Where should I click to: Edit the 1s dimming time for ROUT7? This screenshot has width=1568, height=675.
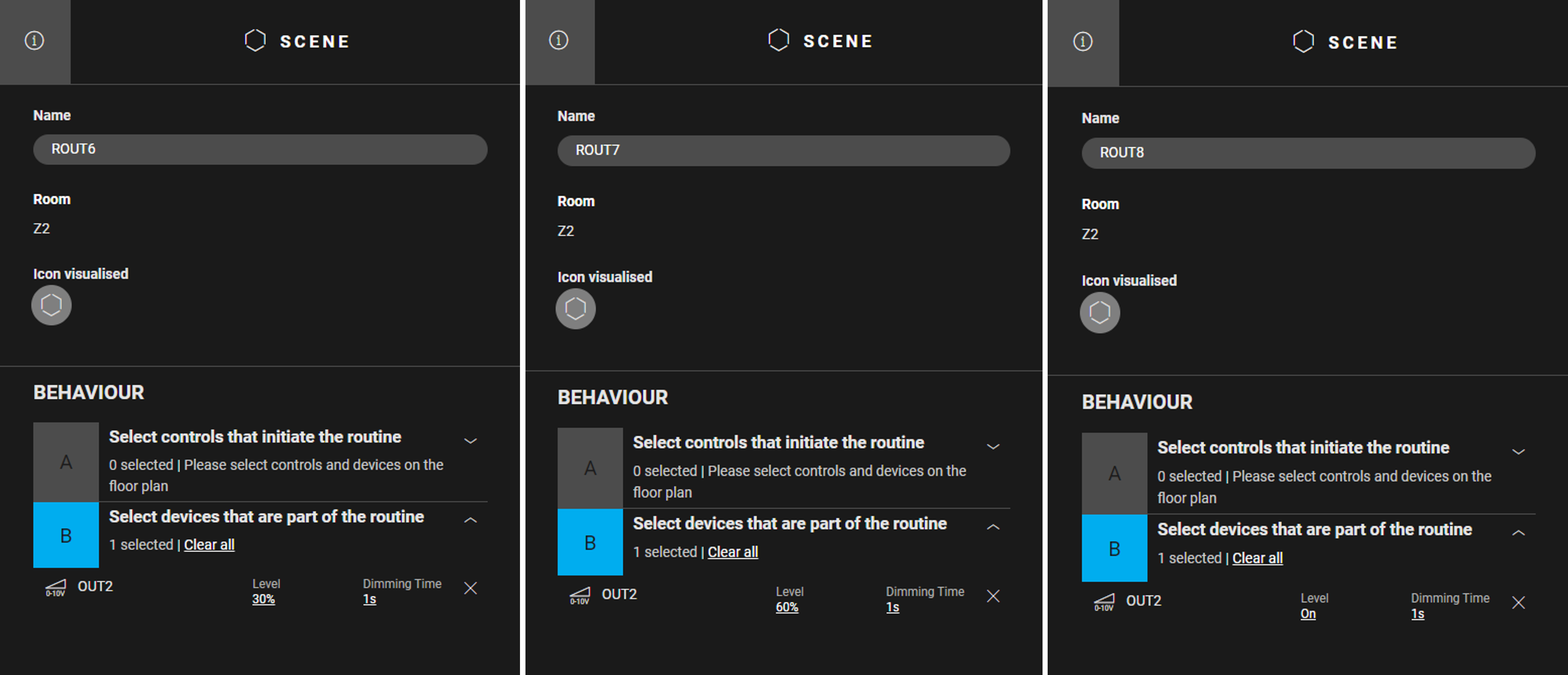tap(892, 607)
